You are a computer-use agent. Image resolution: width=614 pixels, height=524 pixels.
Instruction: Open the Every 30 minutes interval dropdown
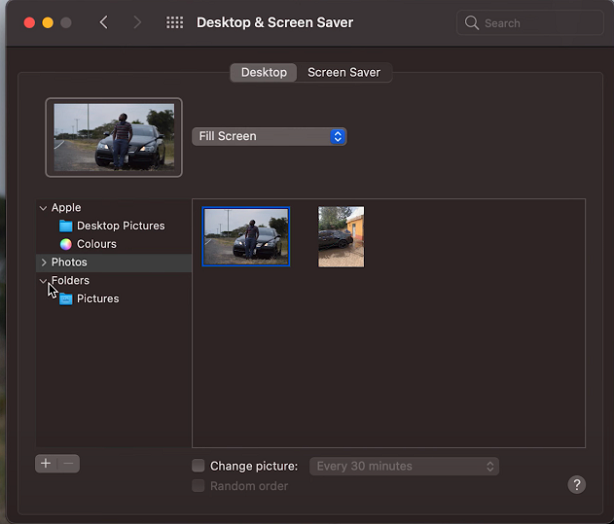point(404,466)
